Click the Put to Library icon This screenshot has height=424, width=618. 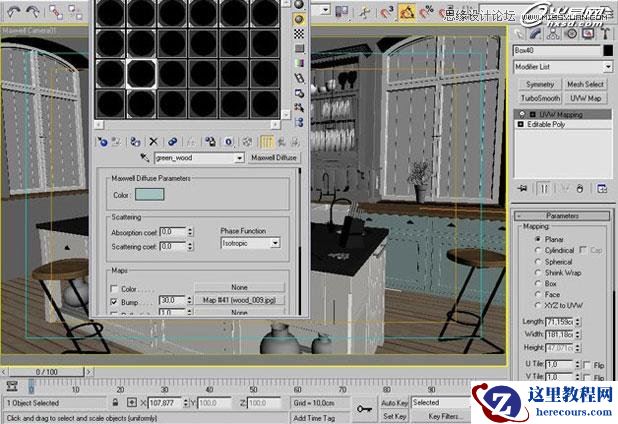[x=210, y=141]
